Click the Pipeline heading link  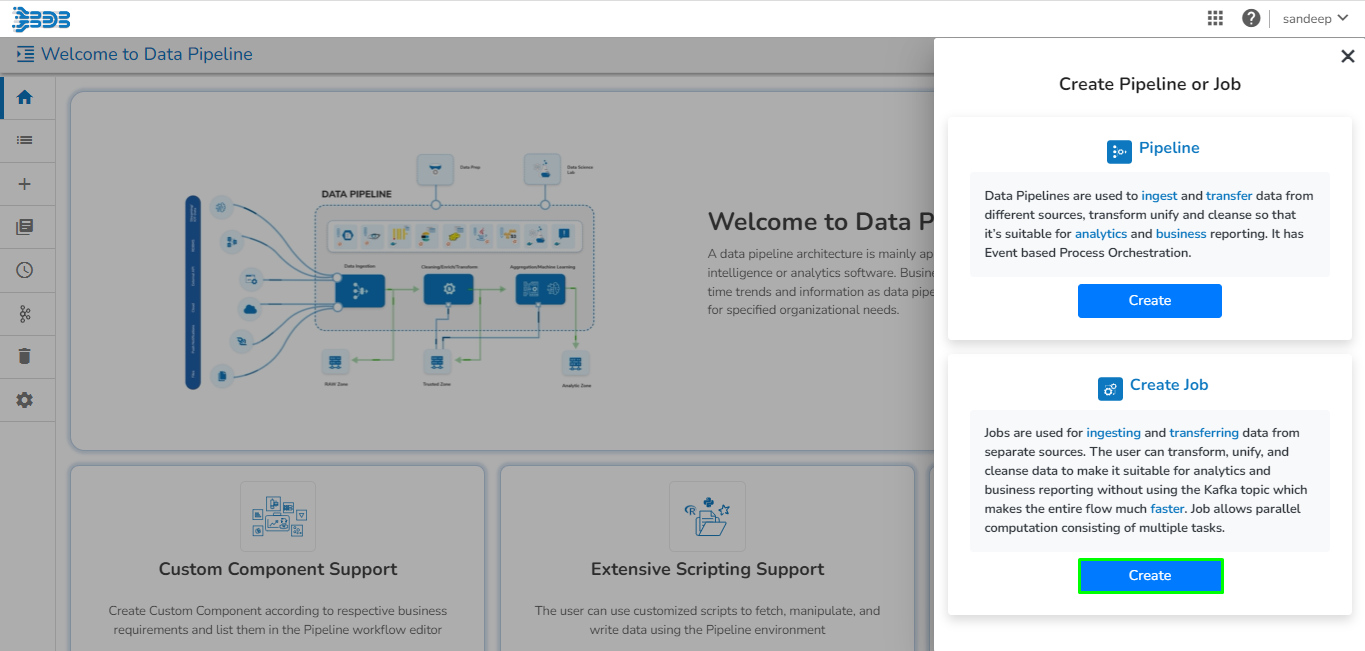(x=1169, y=148)
